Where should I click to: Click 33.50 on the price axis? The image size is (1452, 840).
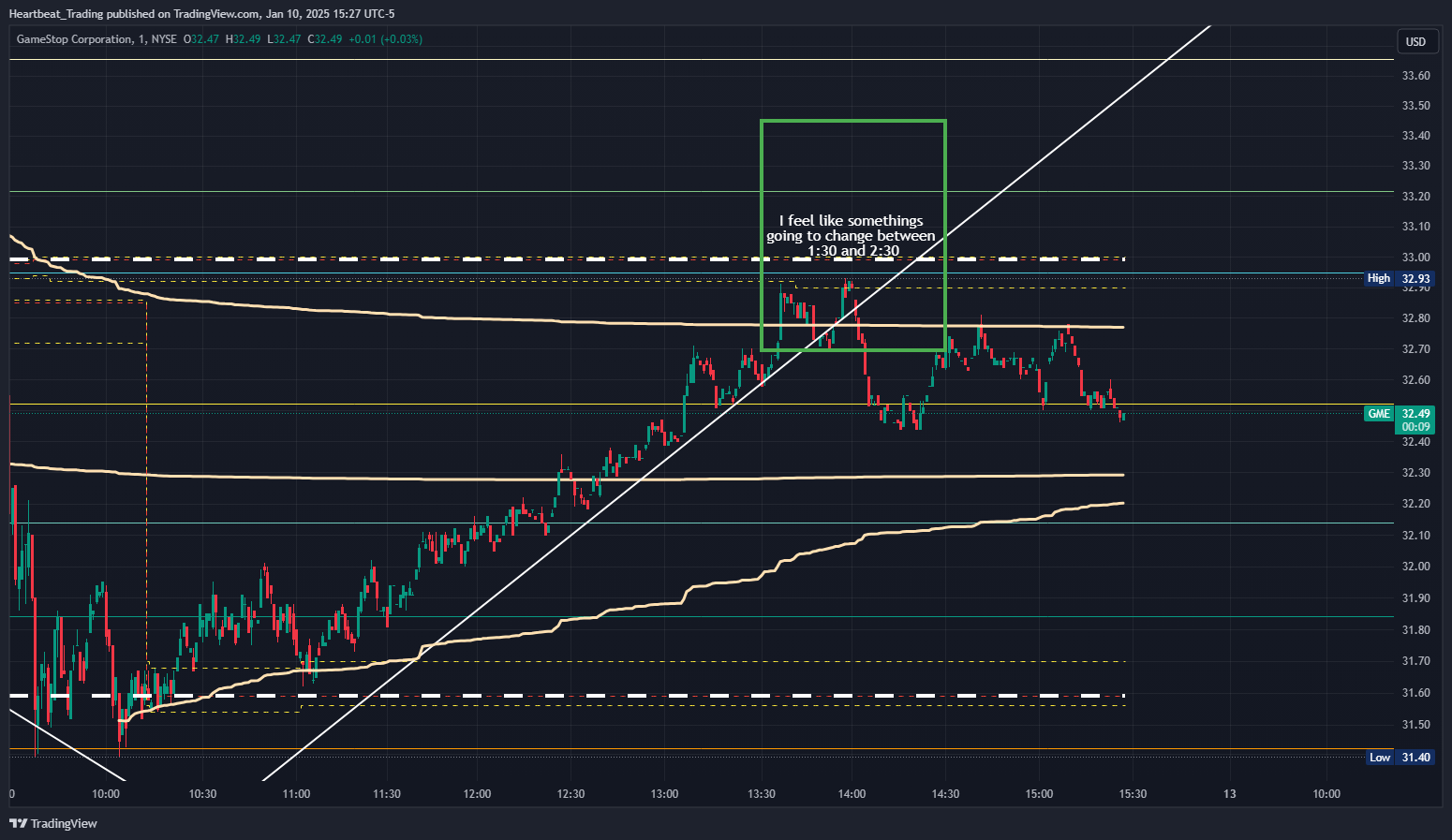pos(1415,106)
